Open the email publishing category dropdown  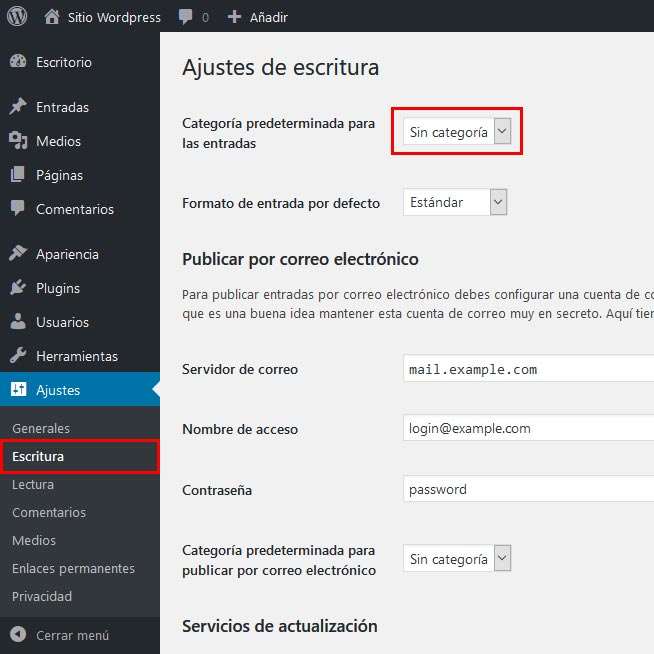[x=457, y=558]
